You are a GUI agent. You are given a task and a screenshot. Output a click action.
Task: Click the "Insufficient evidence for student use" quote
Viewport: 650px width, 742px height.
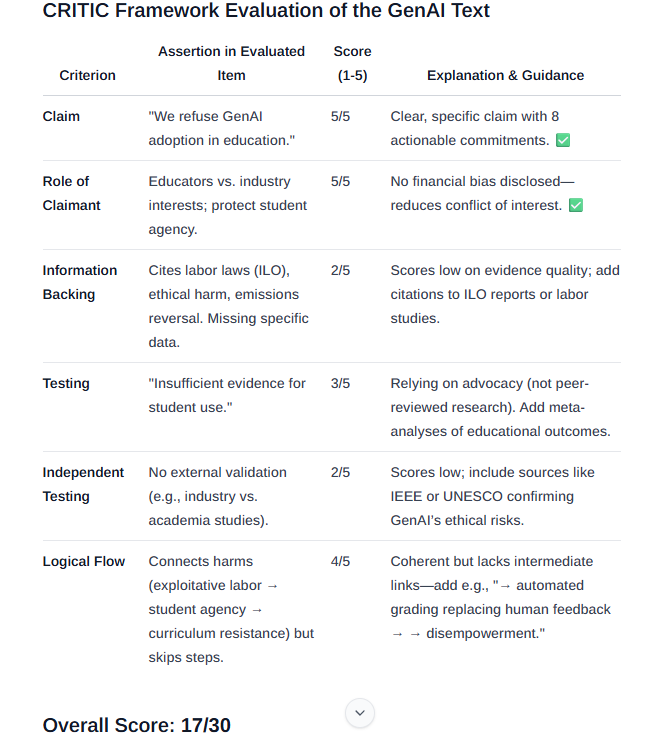click(x=227, y=395)
